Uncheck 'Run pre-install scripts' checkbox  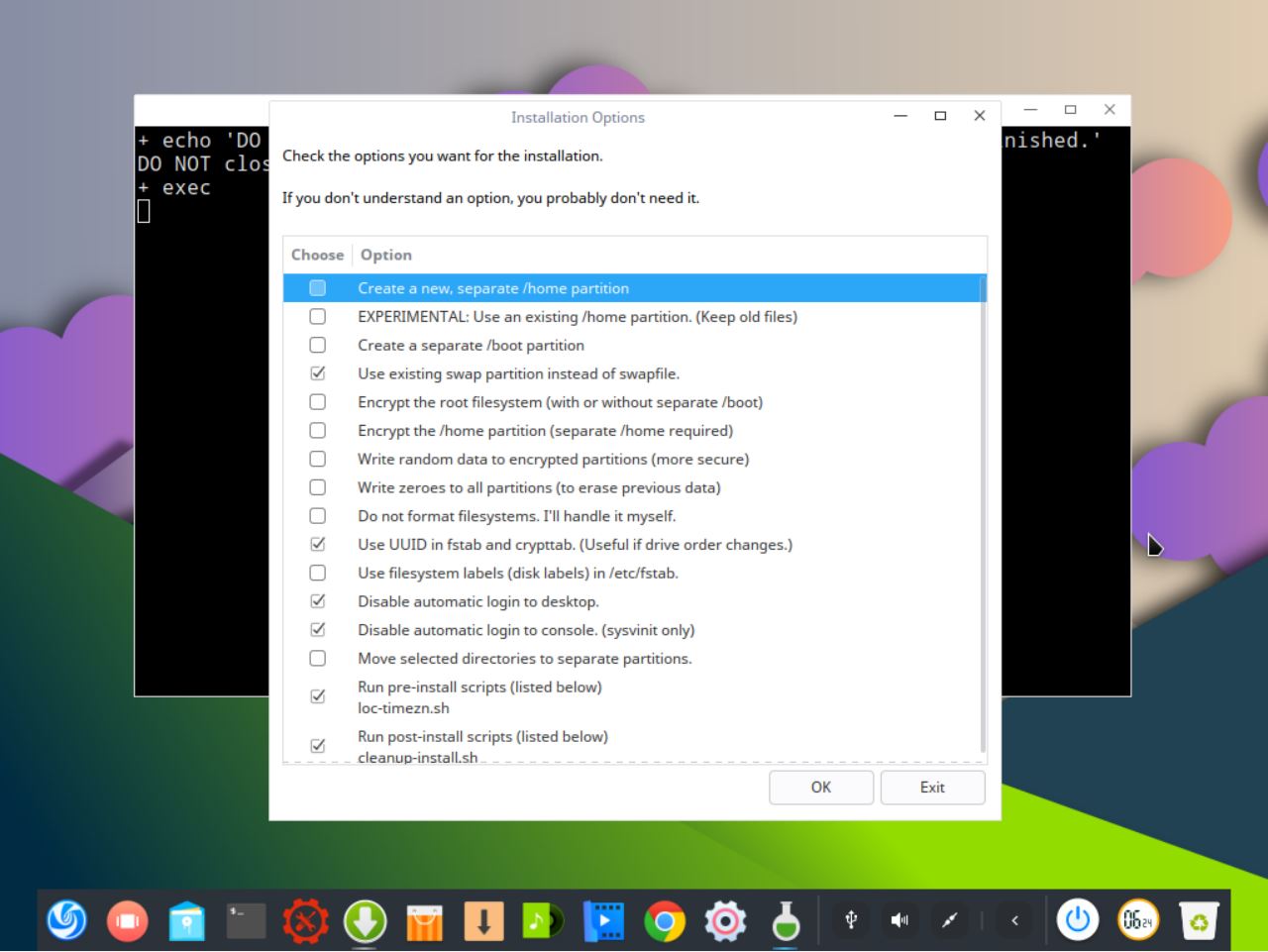(317, 696)
